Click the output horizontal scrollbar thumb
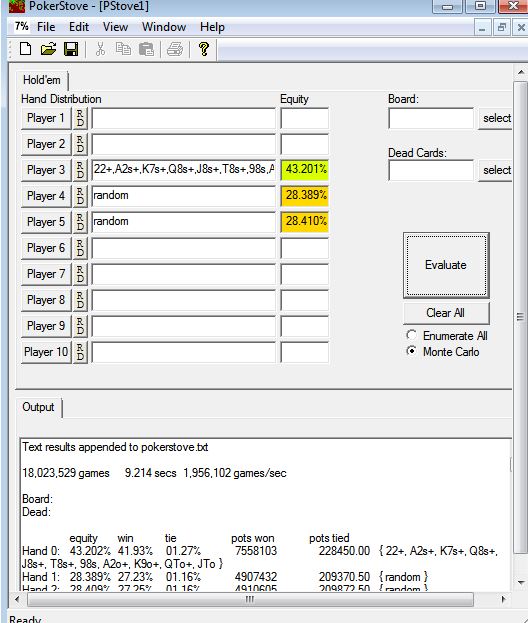Screen dimensions: 528x623 click(x=250, y=599)
